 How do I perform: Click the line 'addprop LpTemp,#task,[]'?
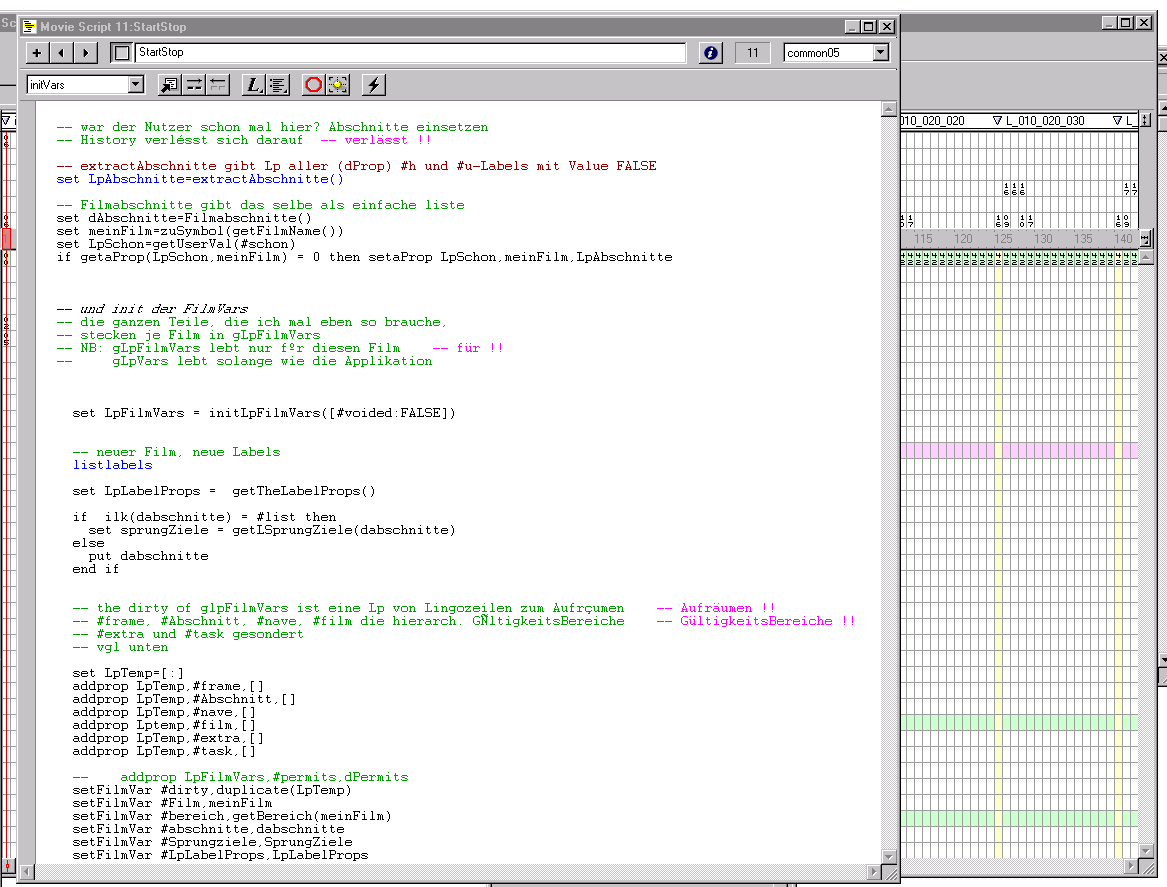click(164, 752)
